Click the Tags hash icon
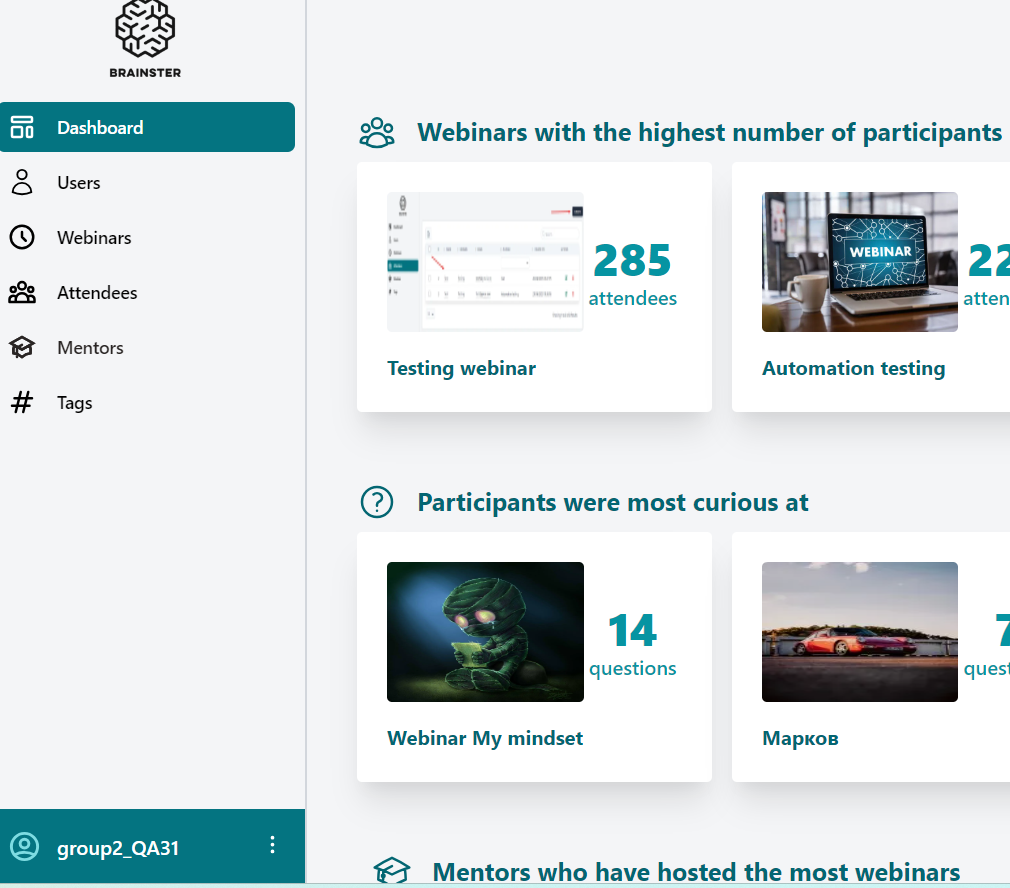The image size is (1010, 888). click(22, 403)
